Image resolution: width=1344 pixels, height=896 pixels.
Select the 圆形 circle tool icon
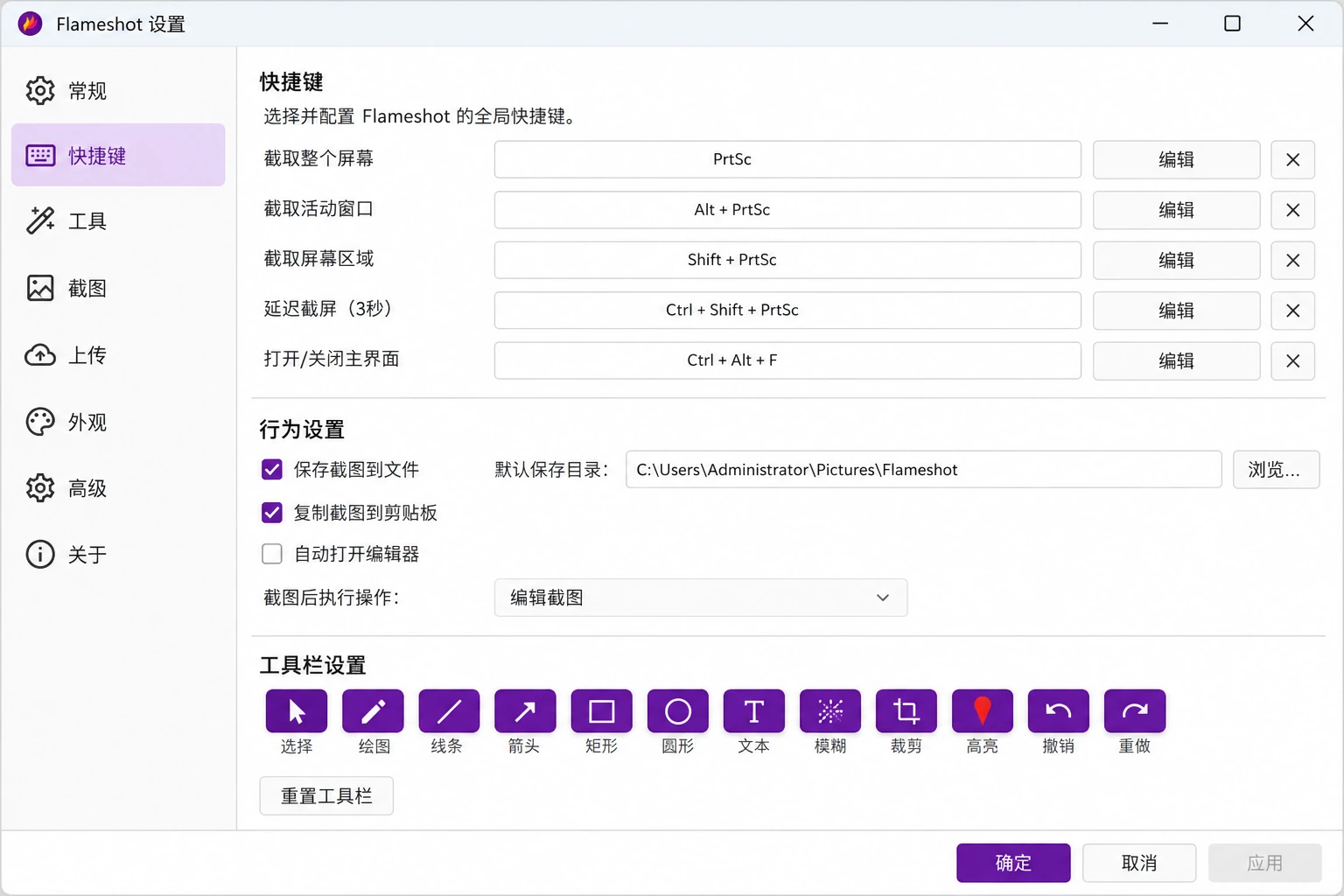click(x=678, y=710)
